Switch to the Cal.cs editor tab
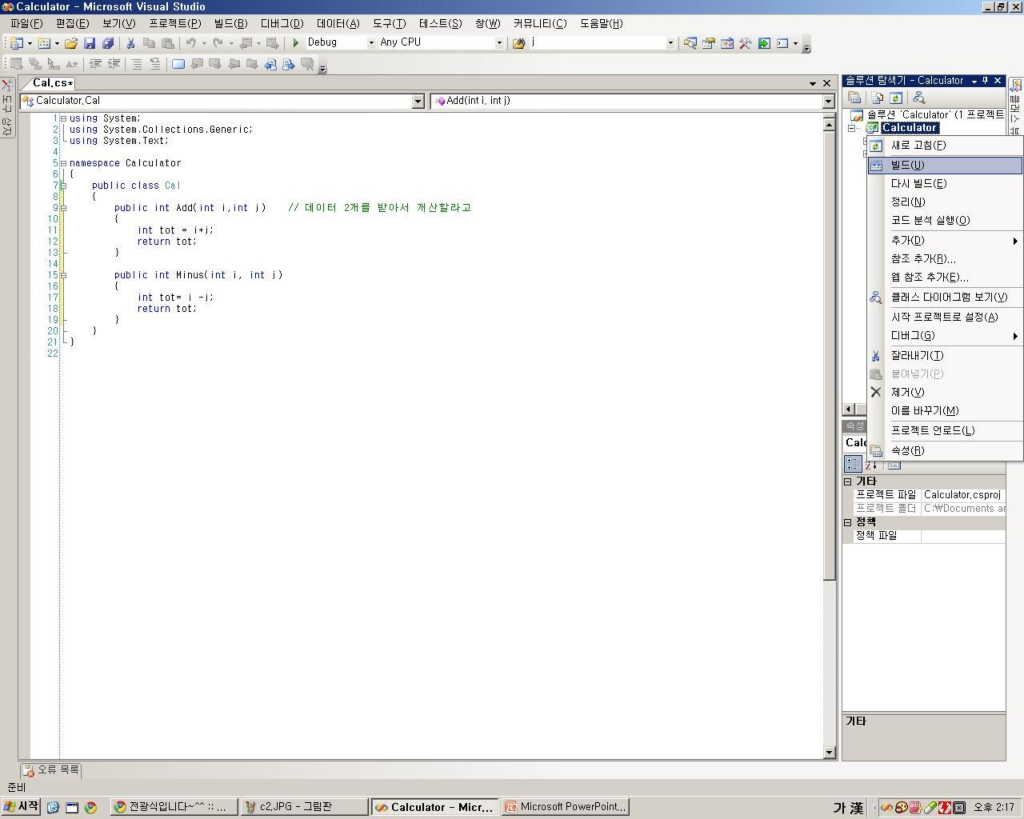1024x819 pixels. point(52,83)
